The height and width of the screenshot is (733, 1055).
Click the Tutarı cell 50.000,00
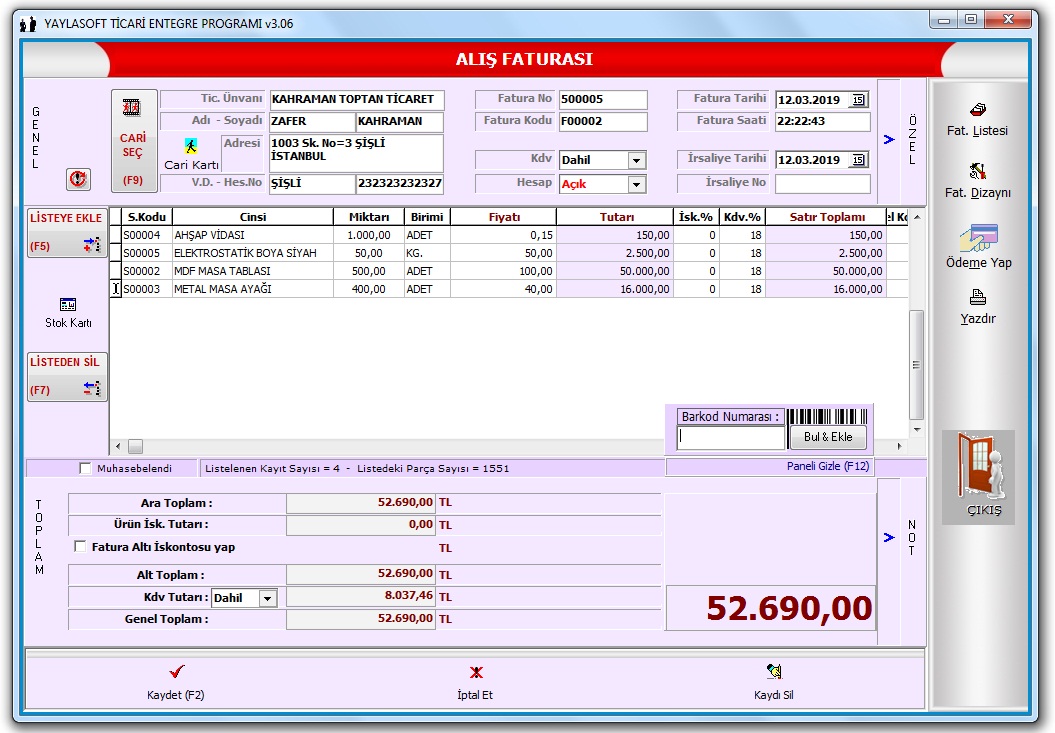(x=616, y=271)
